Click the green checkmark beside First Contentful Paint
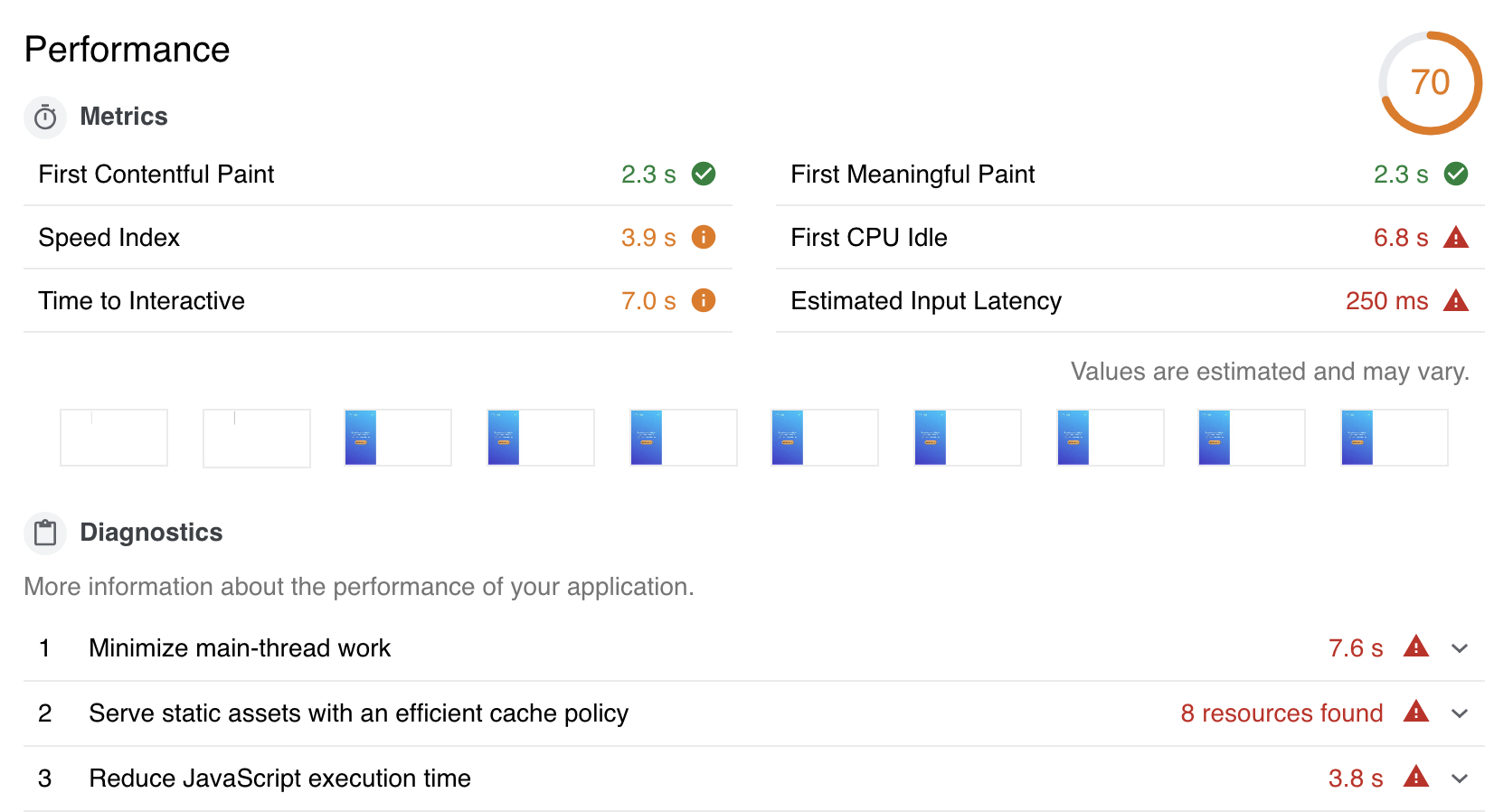This screenshot has height=812, width=1494. pos(704,174)
